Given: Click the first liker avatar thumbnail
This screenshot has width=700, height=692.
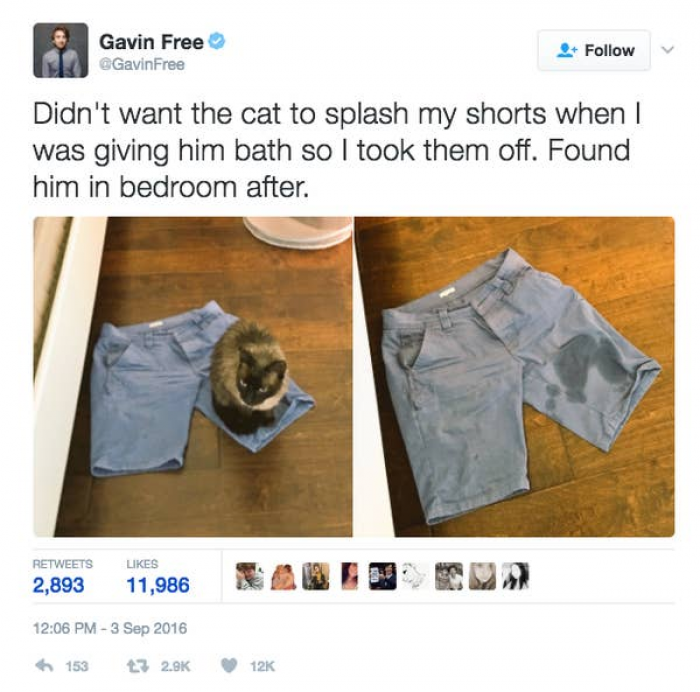Looking at the screenshot, I should coord(250,576).
